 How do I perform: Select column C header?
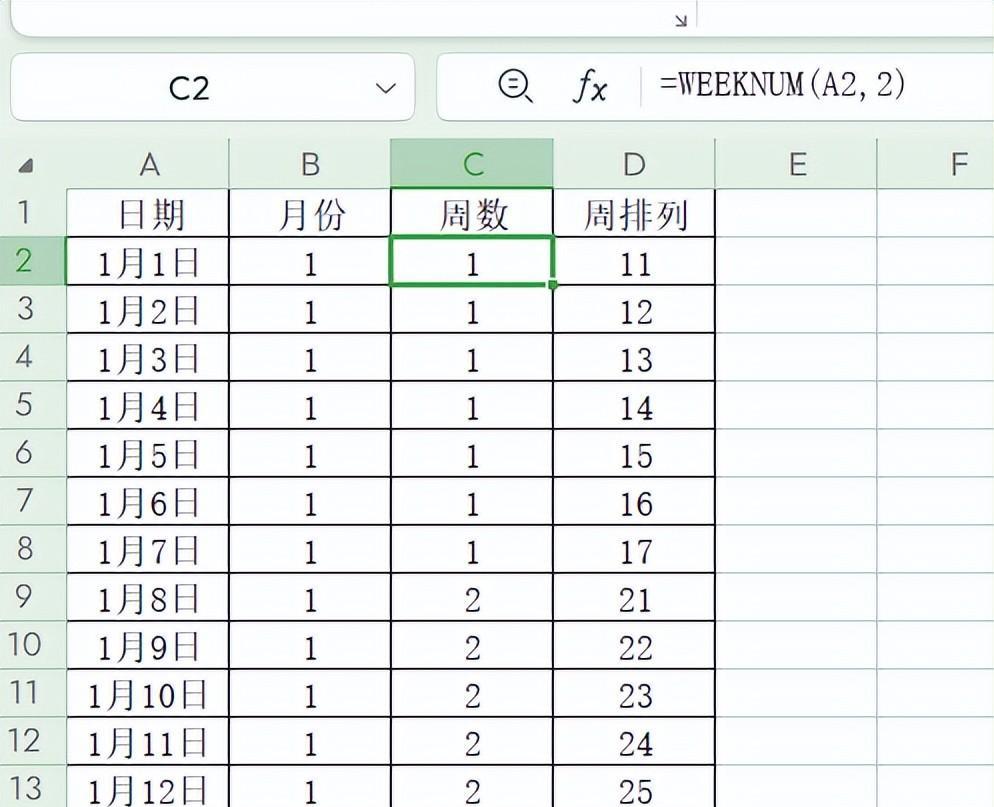point(472,165)
